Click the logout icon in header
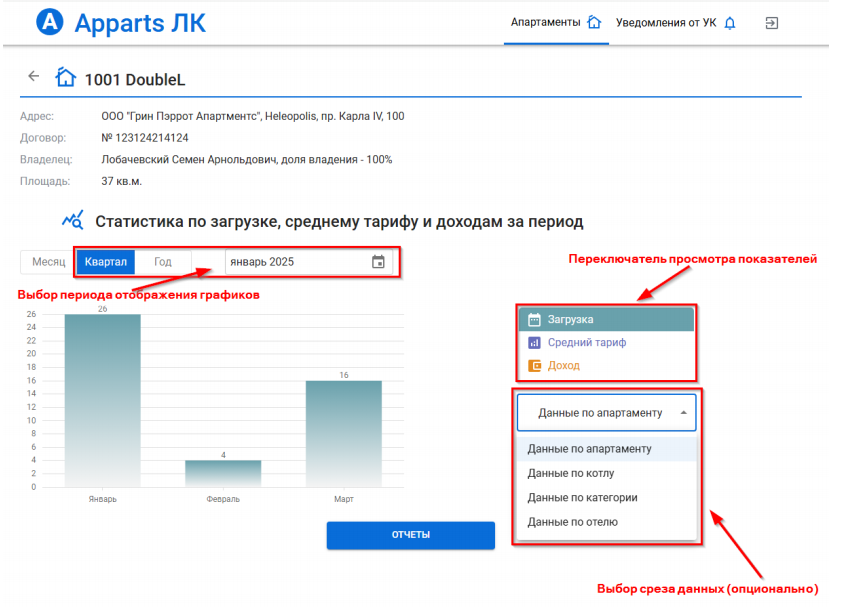The image size is (842, 607). [771, 22]
